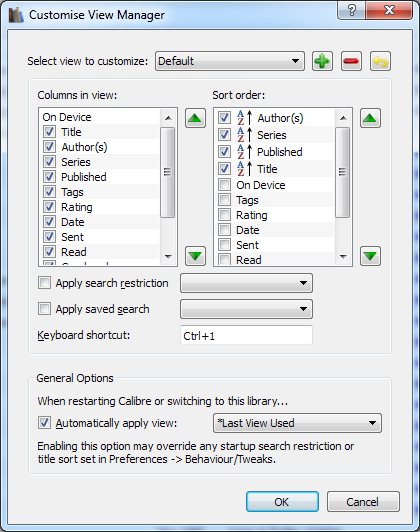Image resolution: width=420 pixels, height=532 pixels.
Task: Expand the Last View Used dropdown
Action: pos(297,423)
